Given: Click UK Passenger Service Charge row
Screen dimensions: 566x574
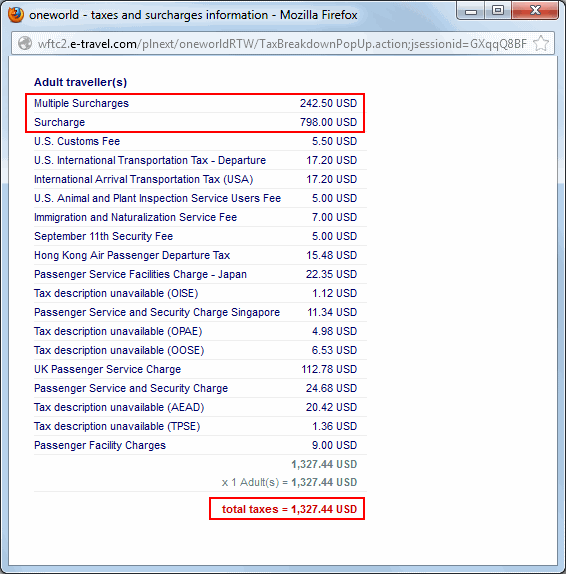Looking at the screenshot, I should click(x=196, y=369).
